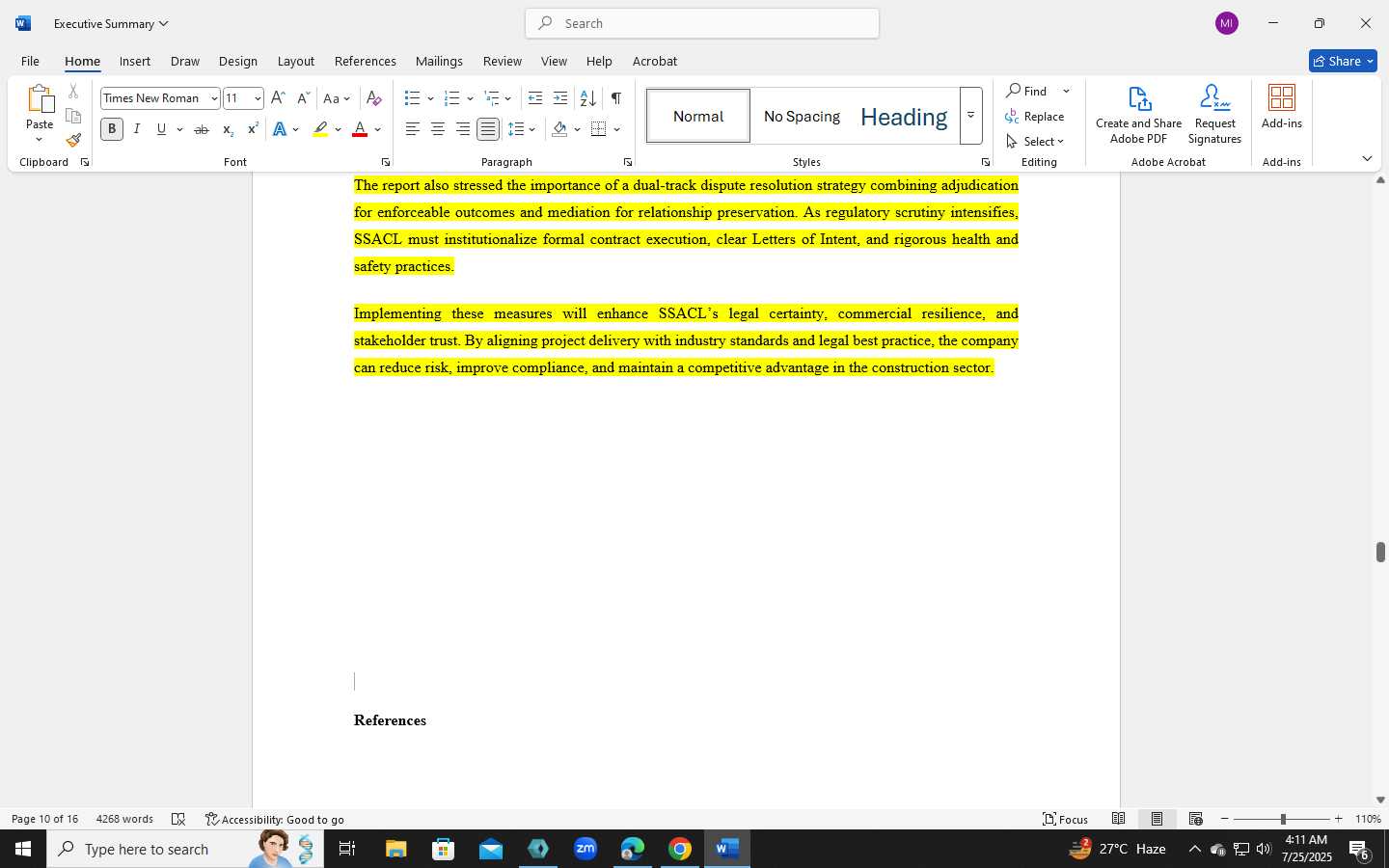Align text to the left
Viewport: 1389px width, 868px height.
(413, 129)
